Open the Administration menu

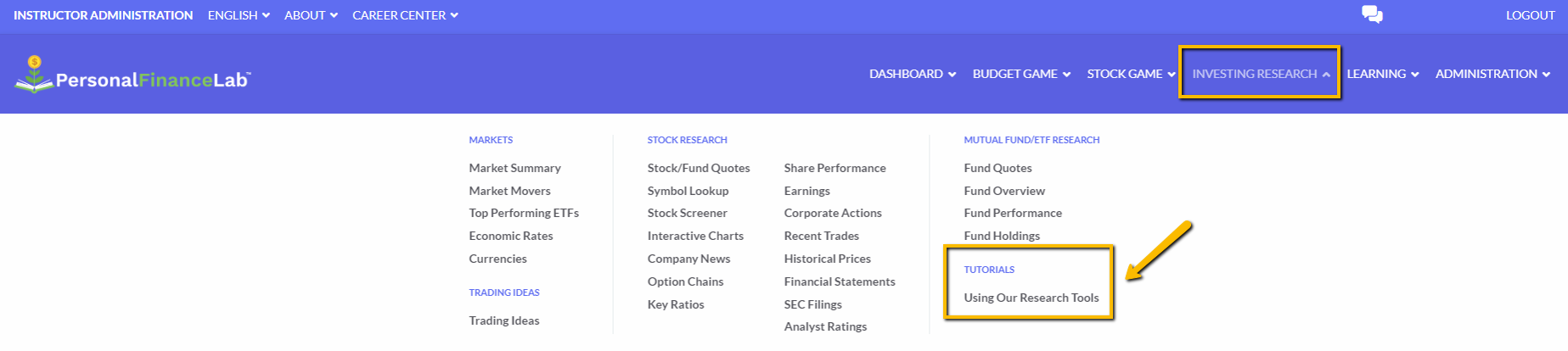[1492, 74]
